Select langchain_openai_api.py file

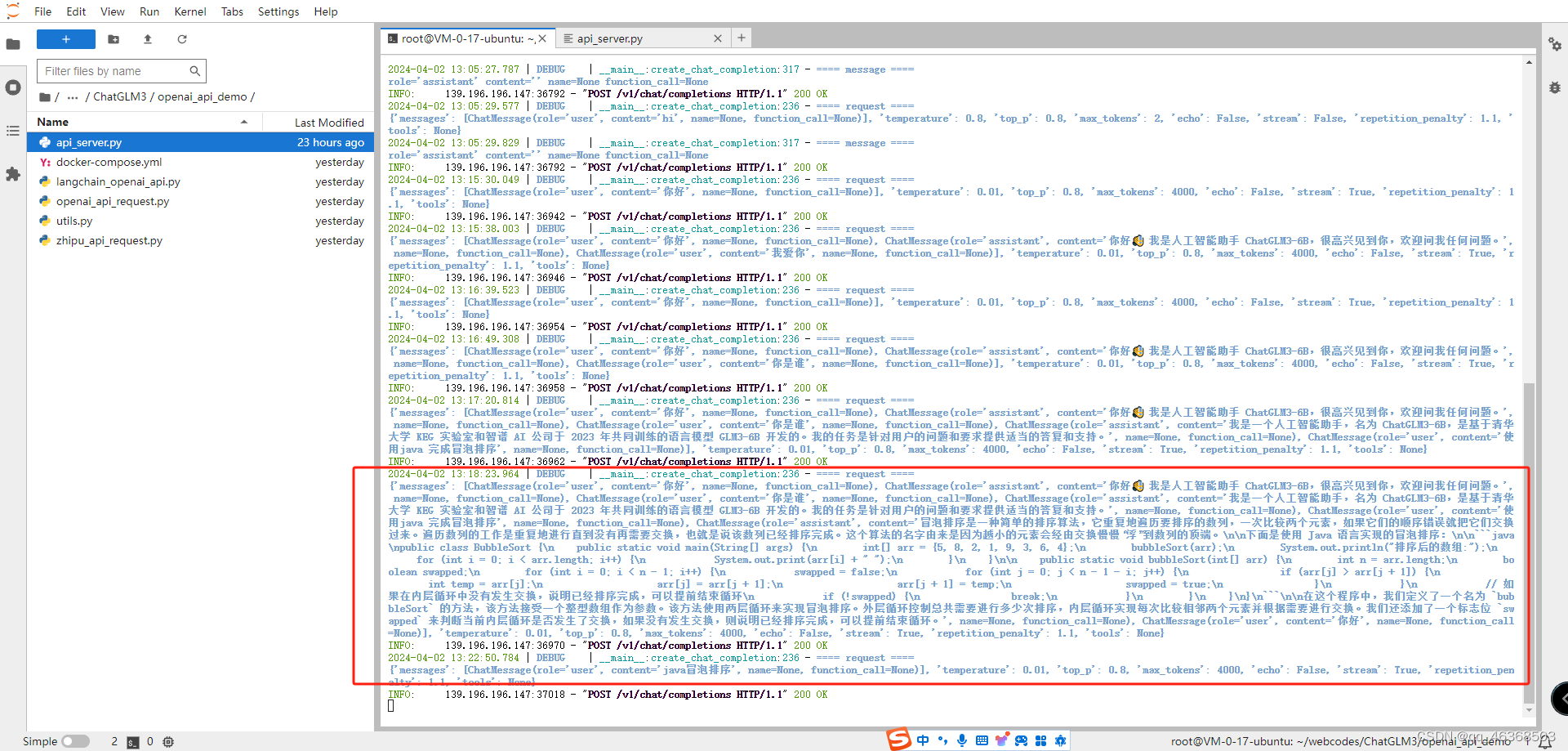[201, 181]
